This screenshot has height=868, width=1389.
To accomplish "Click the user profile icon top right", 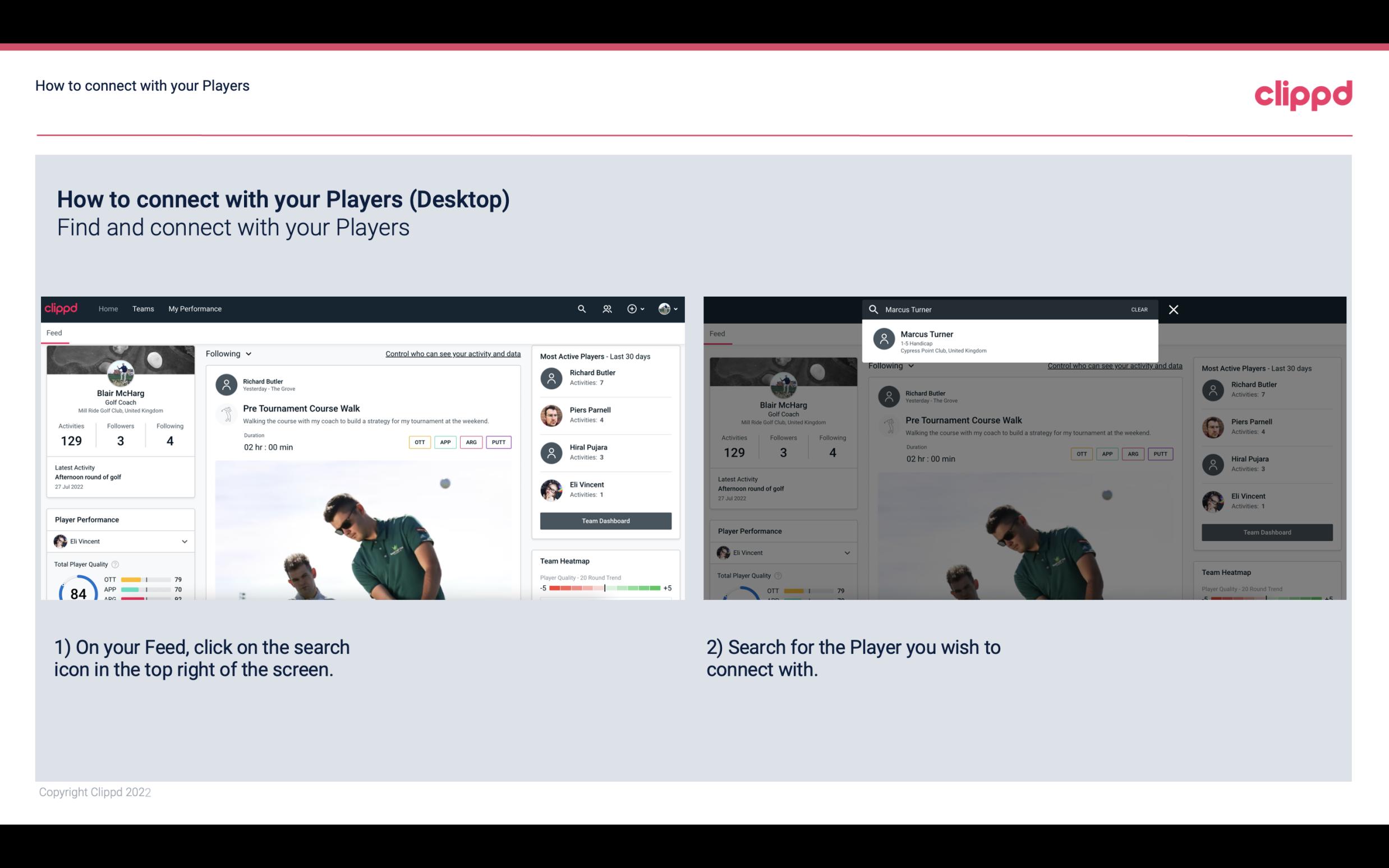I will [x=665, y=309].
